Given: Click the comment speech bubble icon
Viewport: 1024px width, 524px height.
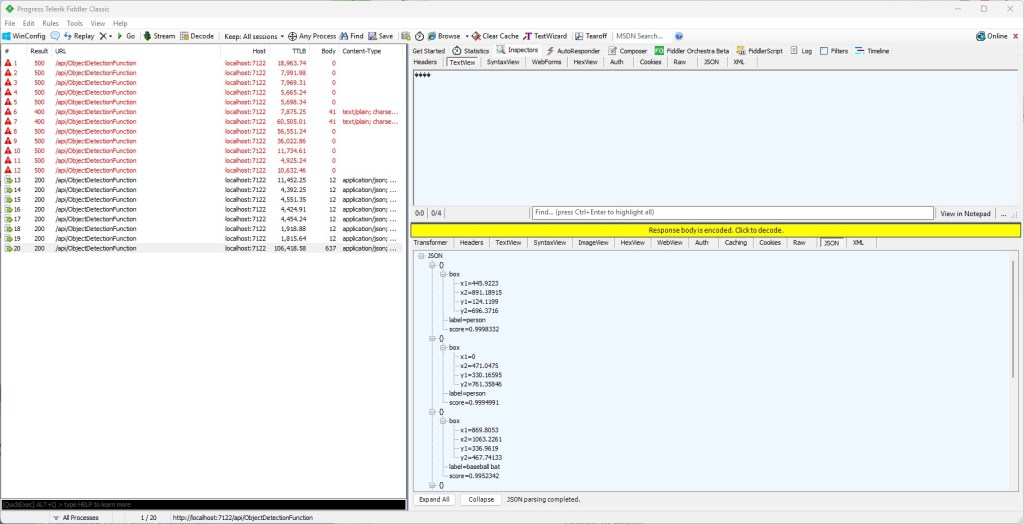Looking at the screenshot, I should point(56,36).
